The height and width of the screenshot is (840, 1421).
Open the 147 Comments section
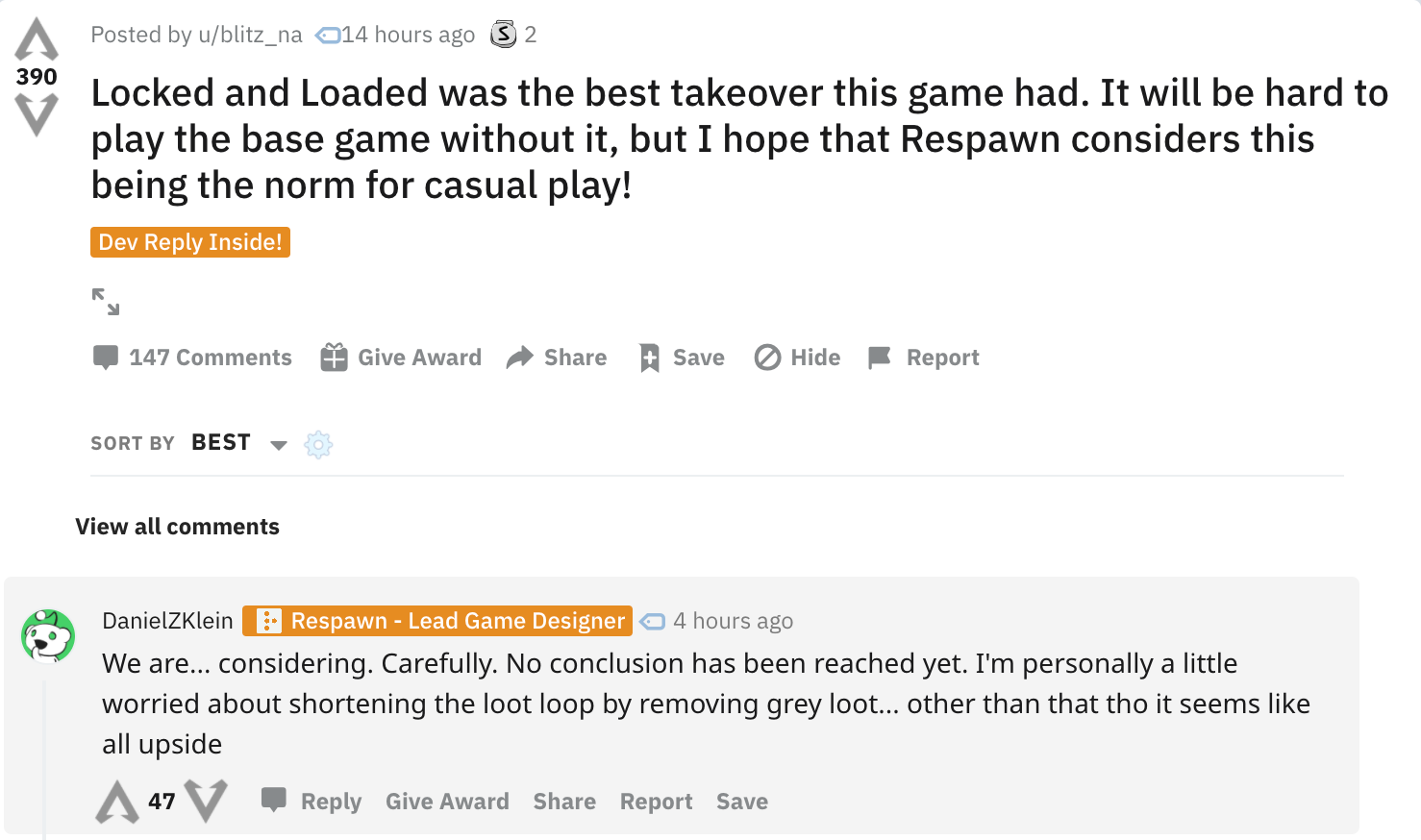[x=192, y=358]
